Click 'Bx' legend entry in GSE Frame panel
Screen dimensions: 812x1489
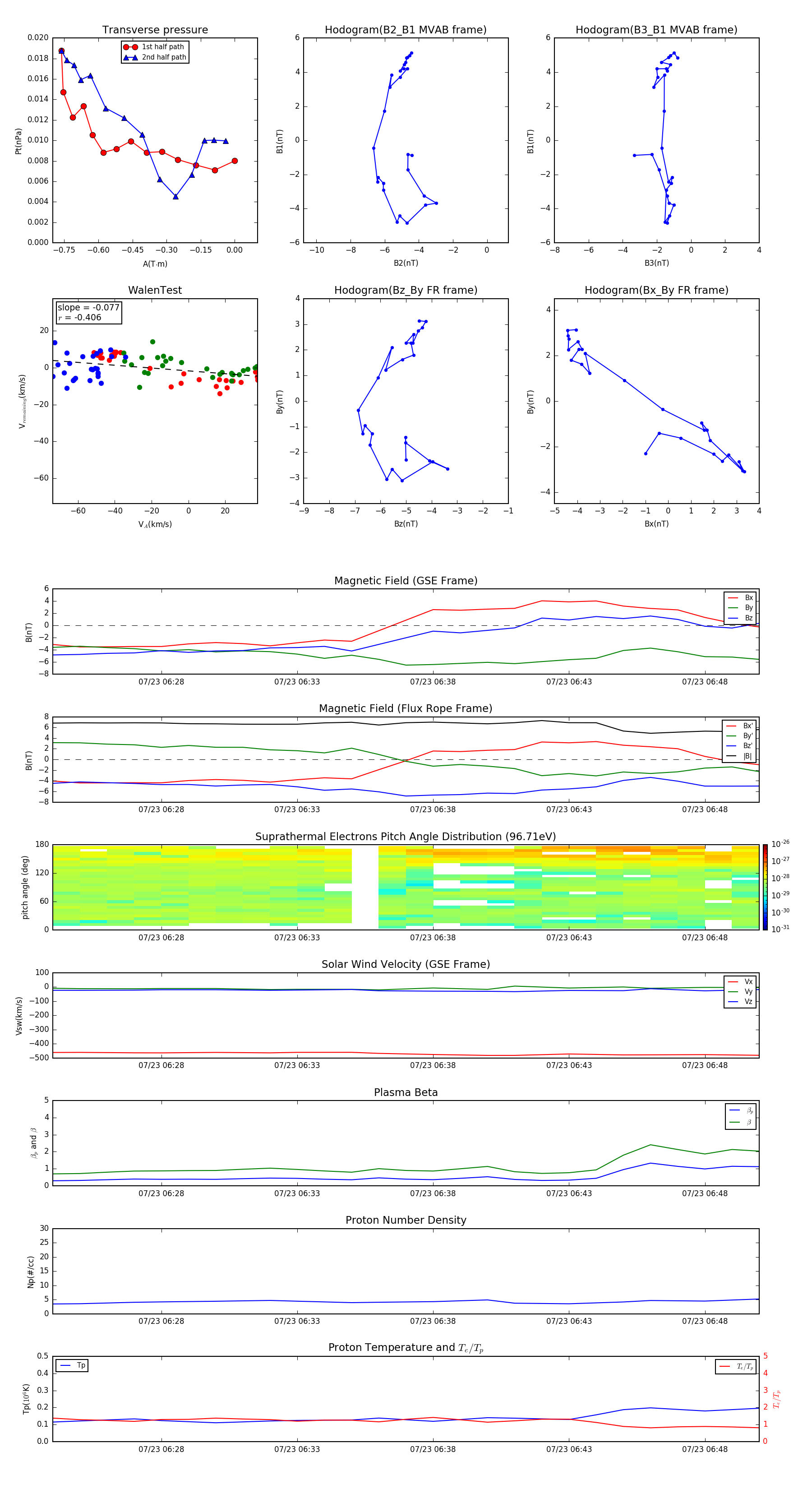point(740,598)
